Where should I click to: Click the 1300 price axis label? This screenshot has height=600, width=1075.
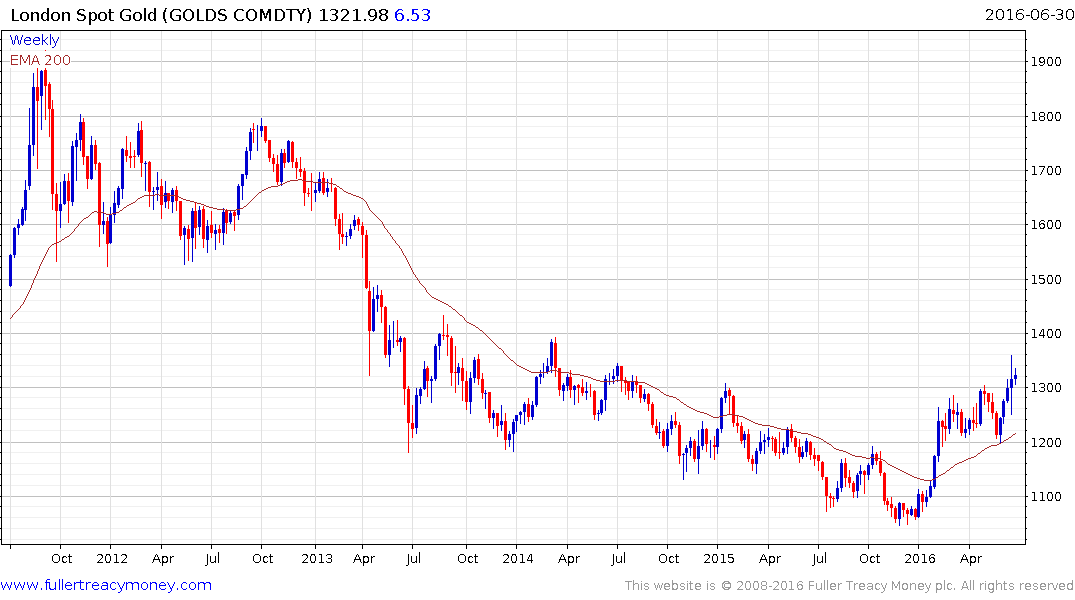1046,388
